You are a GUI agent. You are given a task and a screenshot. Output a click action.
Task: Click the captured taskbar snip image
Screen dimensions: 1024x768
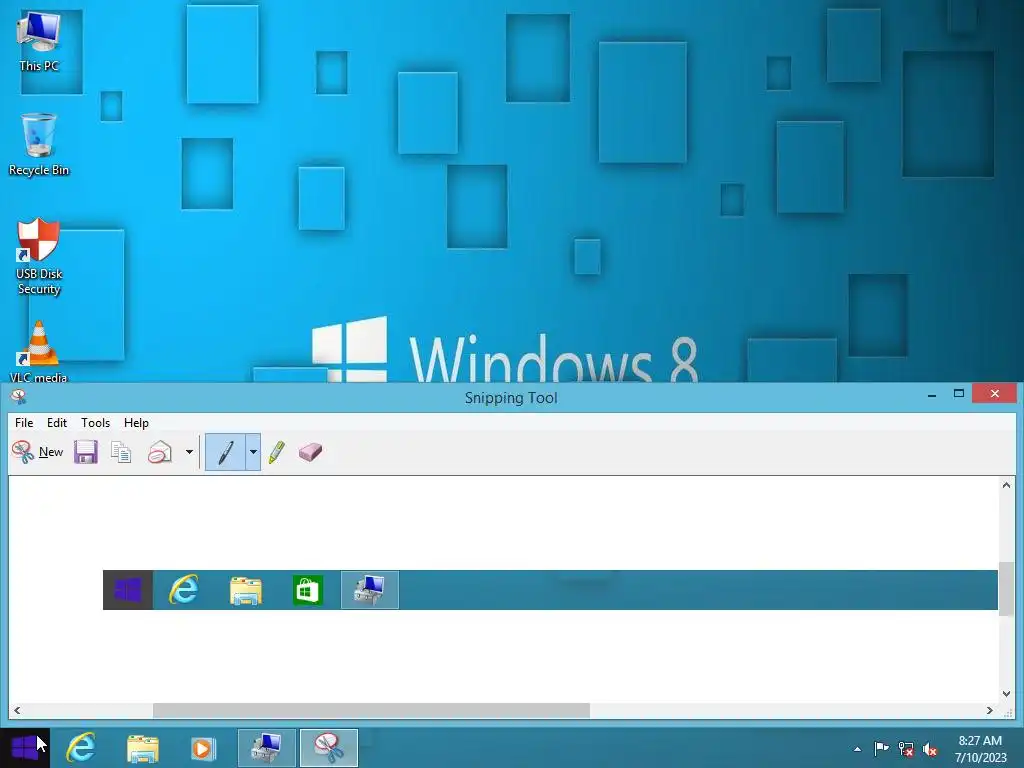click(550, 590)
